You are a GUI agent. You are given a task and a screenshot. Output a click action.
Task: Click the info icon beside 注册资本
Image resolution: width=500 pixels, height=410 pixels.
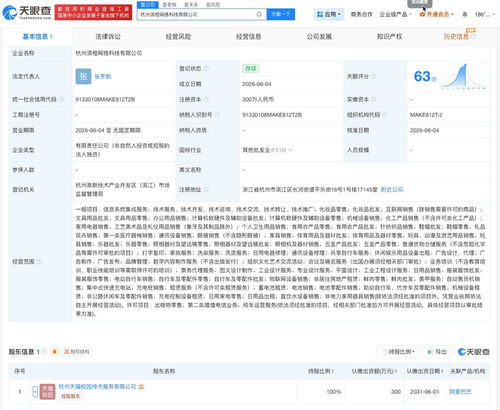(x=206, y=99)
